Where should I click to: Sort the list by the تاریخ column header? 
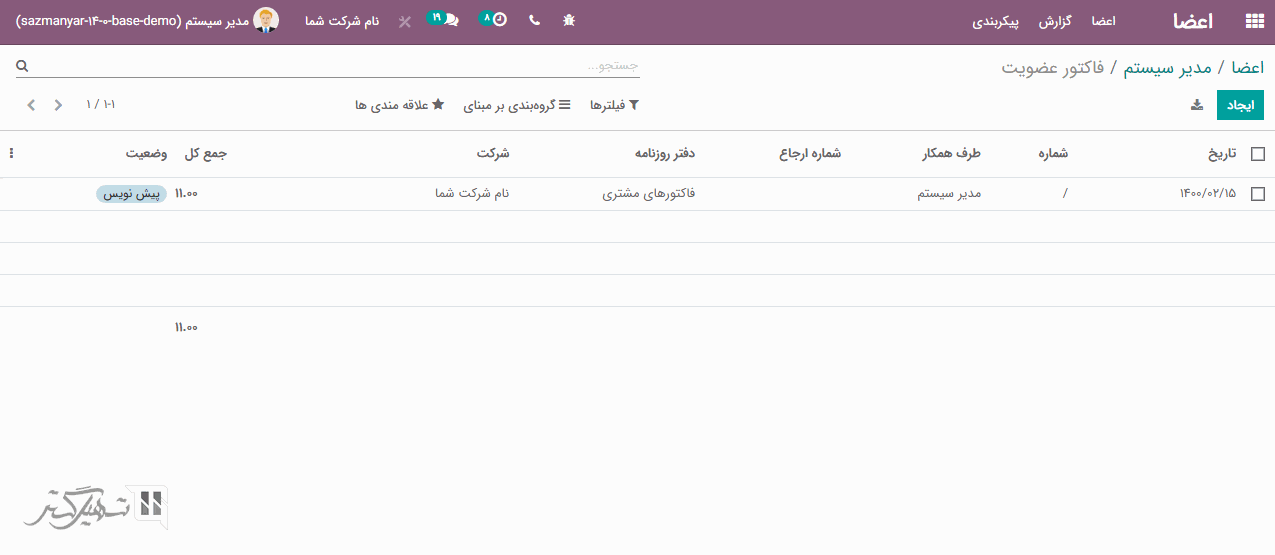click(1221, 154)
